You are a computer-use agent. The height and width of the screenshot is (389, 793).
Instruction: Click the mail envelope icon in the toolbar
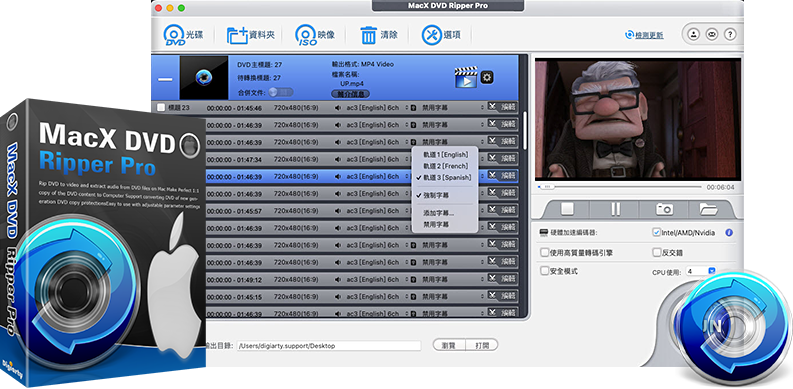[x=712, y=34]
